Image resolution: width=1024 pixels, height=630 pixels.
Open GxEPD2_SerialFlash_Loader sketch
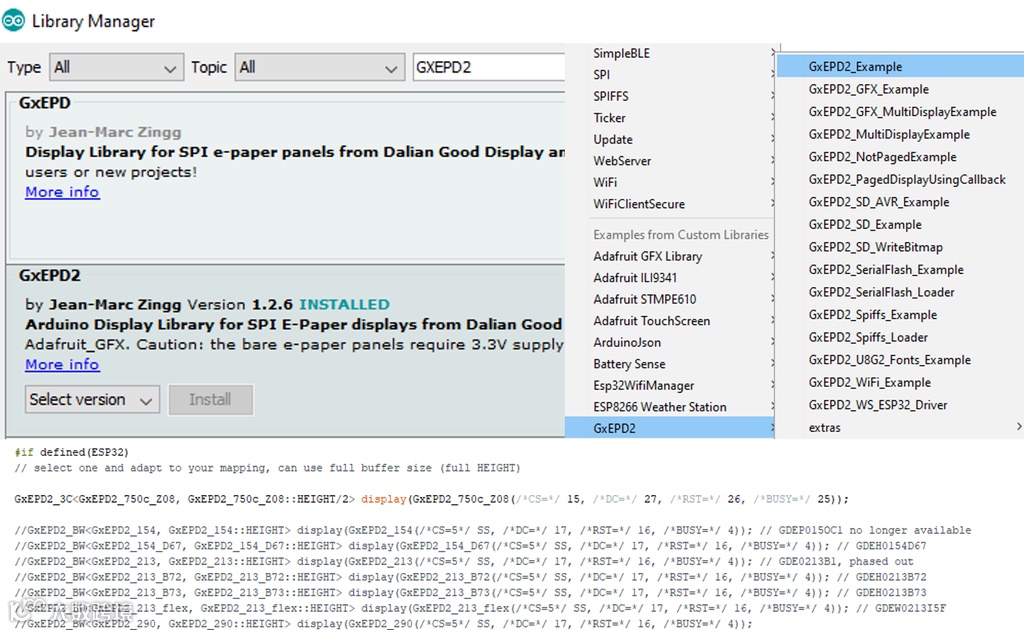point(901,292)
